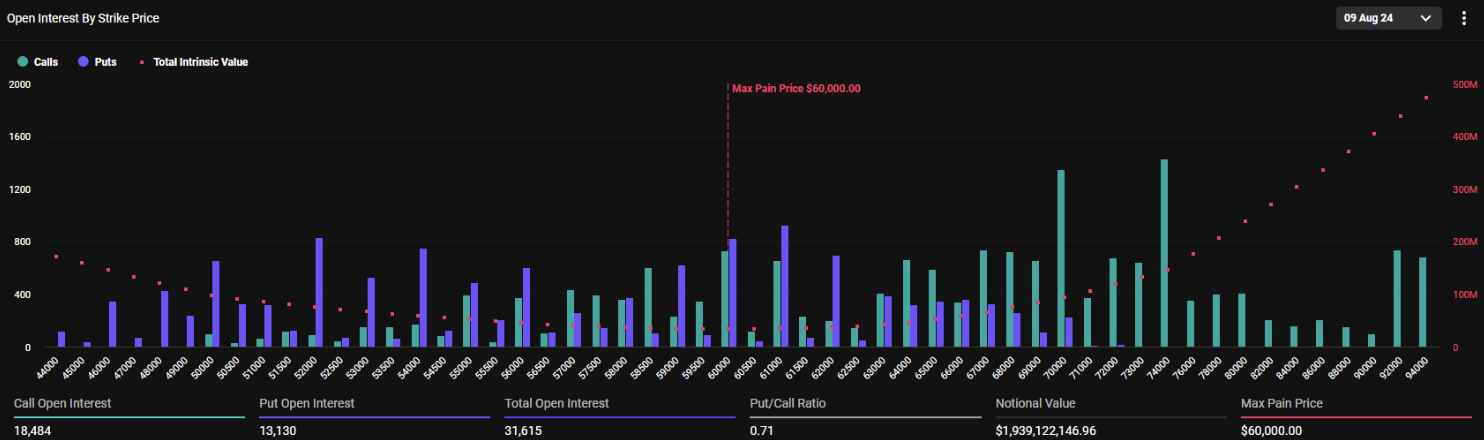Click the teal Calls legend color dot
This screenshot has width=1484, height=440.
(22, 62)
